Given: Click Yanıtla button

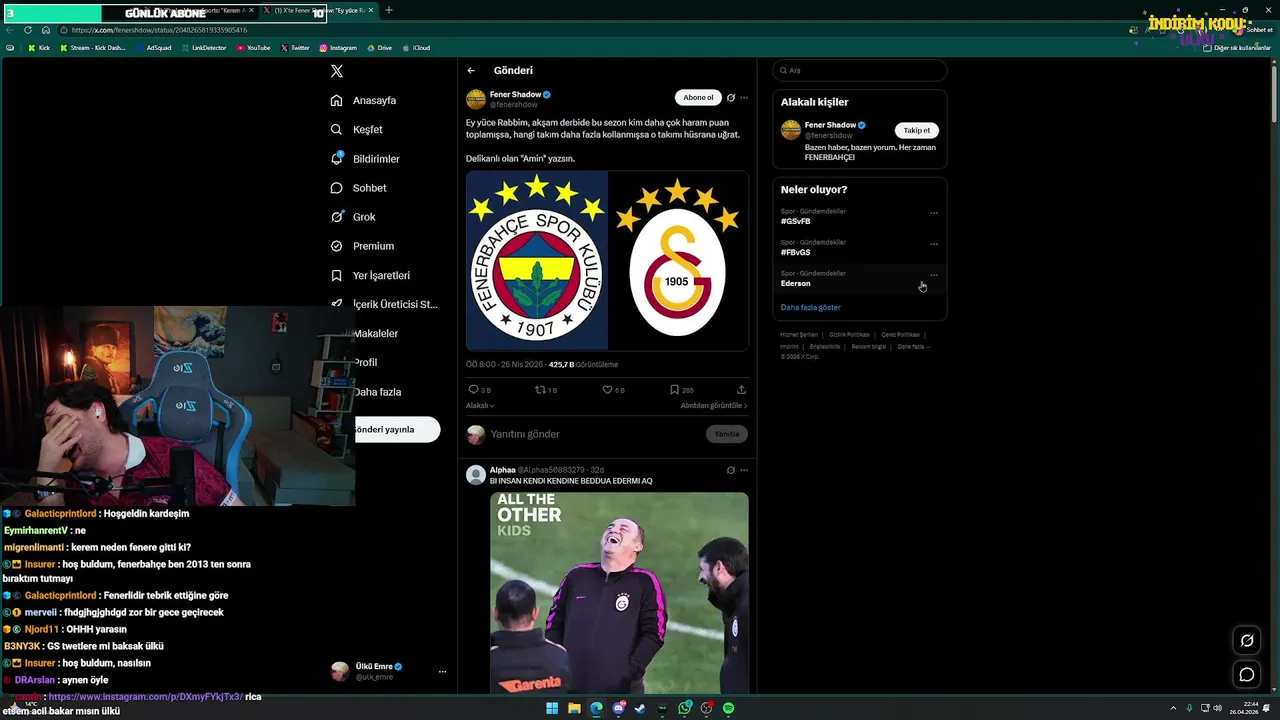Looking at the screenshot, I should click(727, 434).
